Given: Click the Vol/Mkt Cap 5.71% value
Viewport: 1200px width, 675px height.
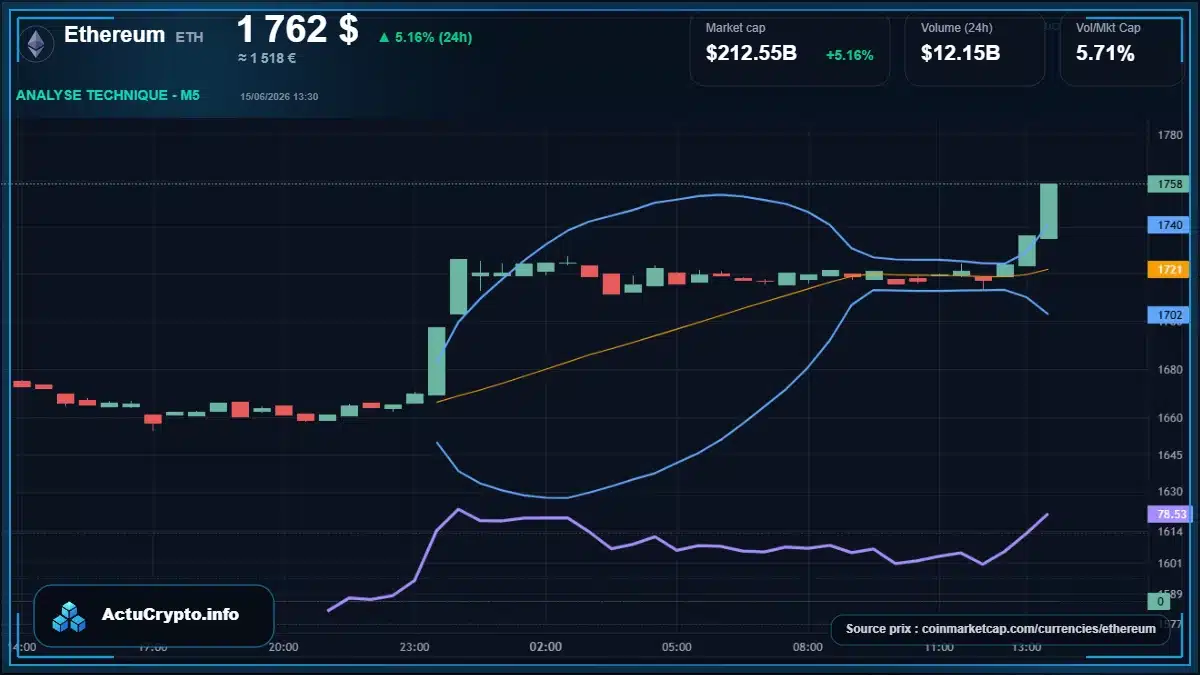Looking at the screenshot, I should (x=1105, y=54).
